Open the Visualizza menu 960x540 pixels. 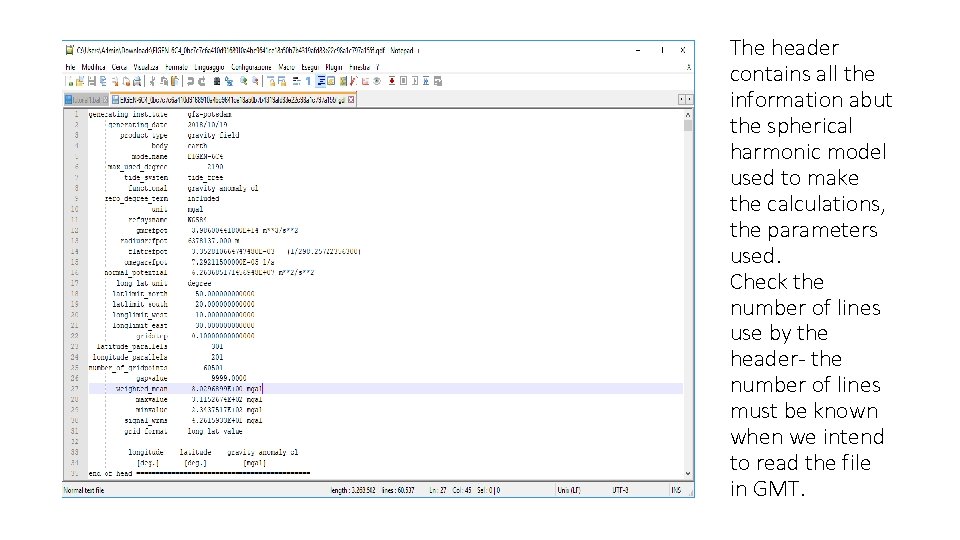[146, 67]
